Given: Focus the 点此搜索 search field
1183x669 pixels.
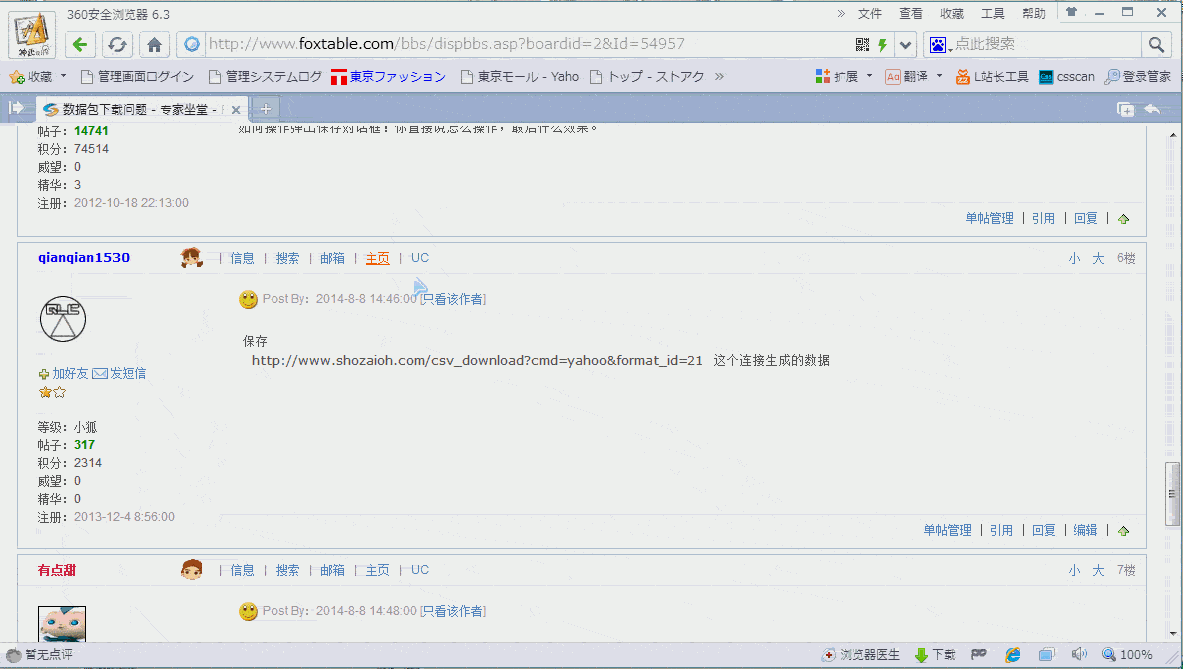Looking at the screenshot, I should pos(1046,44).
